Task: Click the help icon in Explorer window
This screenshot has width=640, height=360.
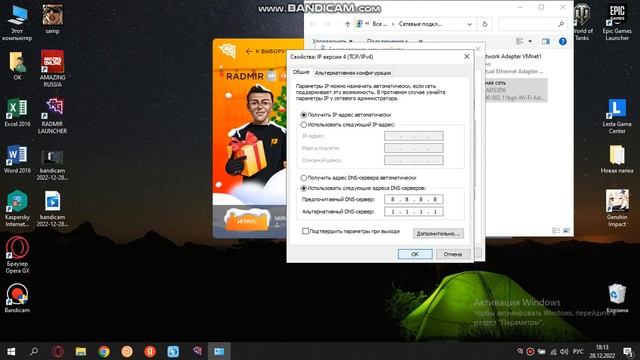Action: (562, 41)
